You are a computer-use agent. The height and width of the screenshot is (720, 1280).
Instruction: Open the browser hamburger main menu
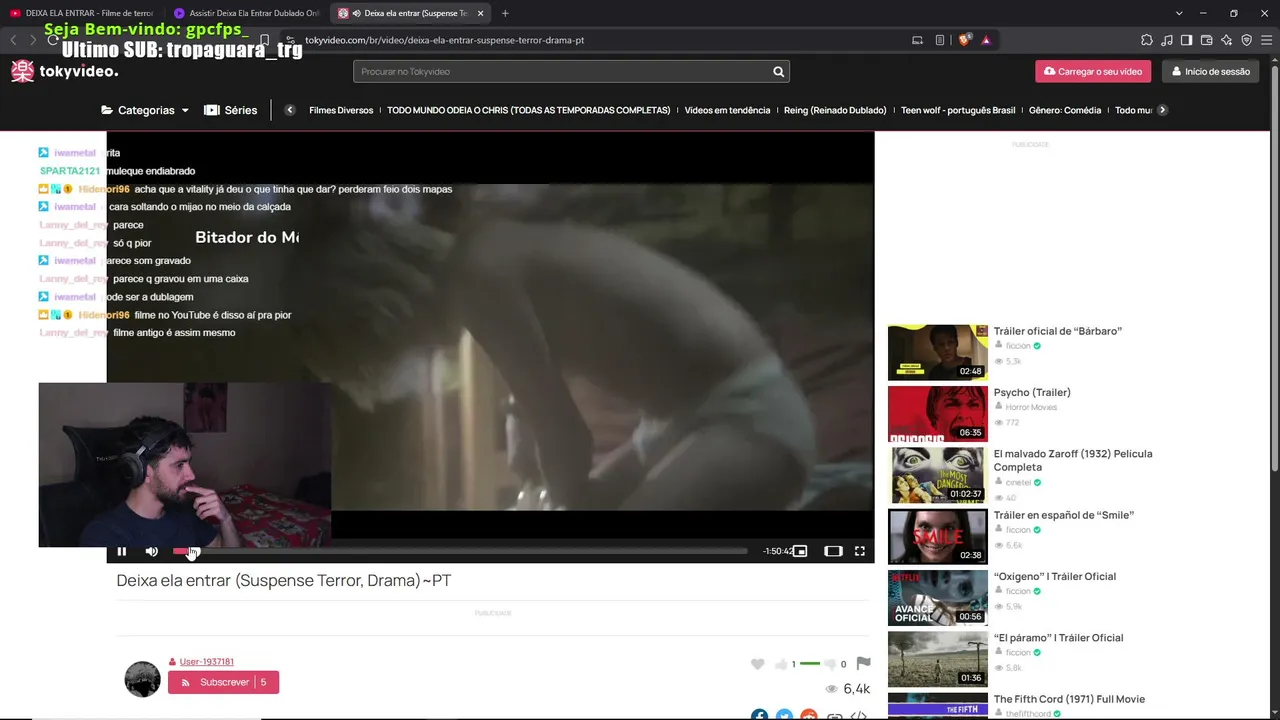pyautogui.click(x=1267, y=40)
